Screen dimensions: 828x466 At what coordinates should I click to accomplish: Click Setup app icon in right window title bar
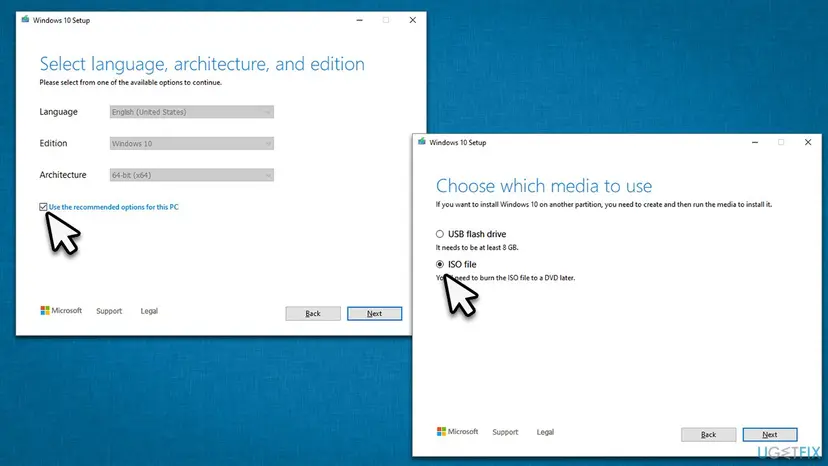coord(421,142)
